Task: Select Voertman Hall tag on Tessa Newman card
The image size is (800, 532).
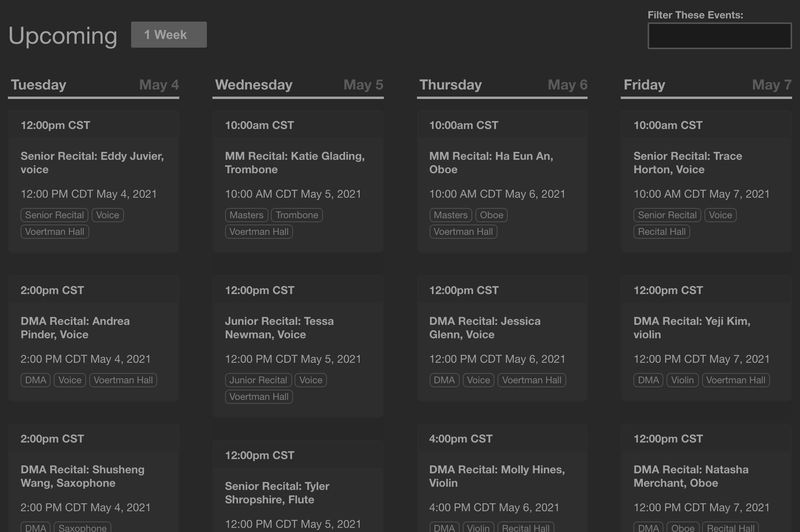Action: click(x=259, y=396)
